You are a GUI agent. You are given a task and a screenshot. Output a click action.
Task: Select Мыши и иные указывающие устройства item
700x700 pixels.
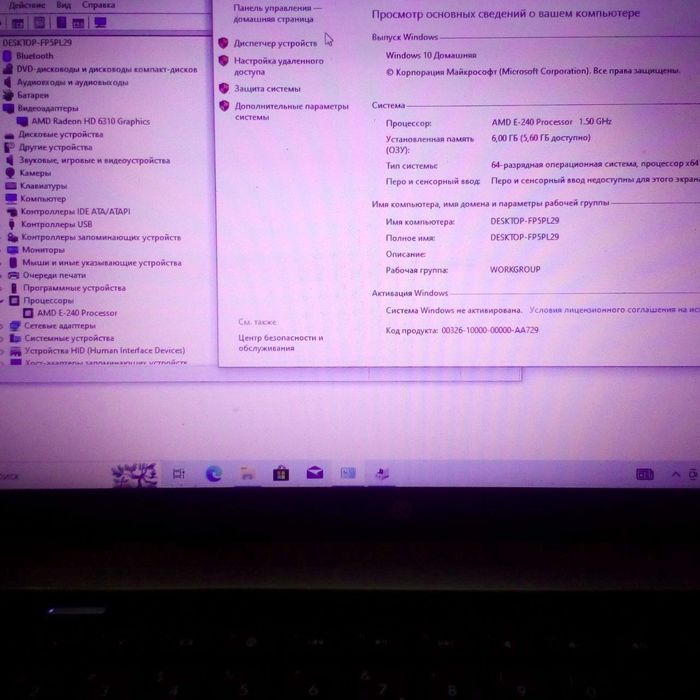[x=102, y=262]
